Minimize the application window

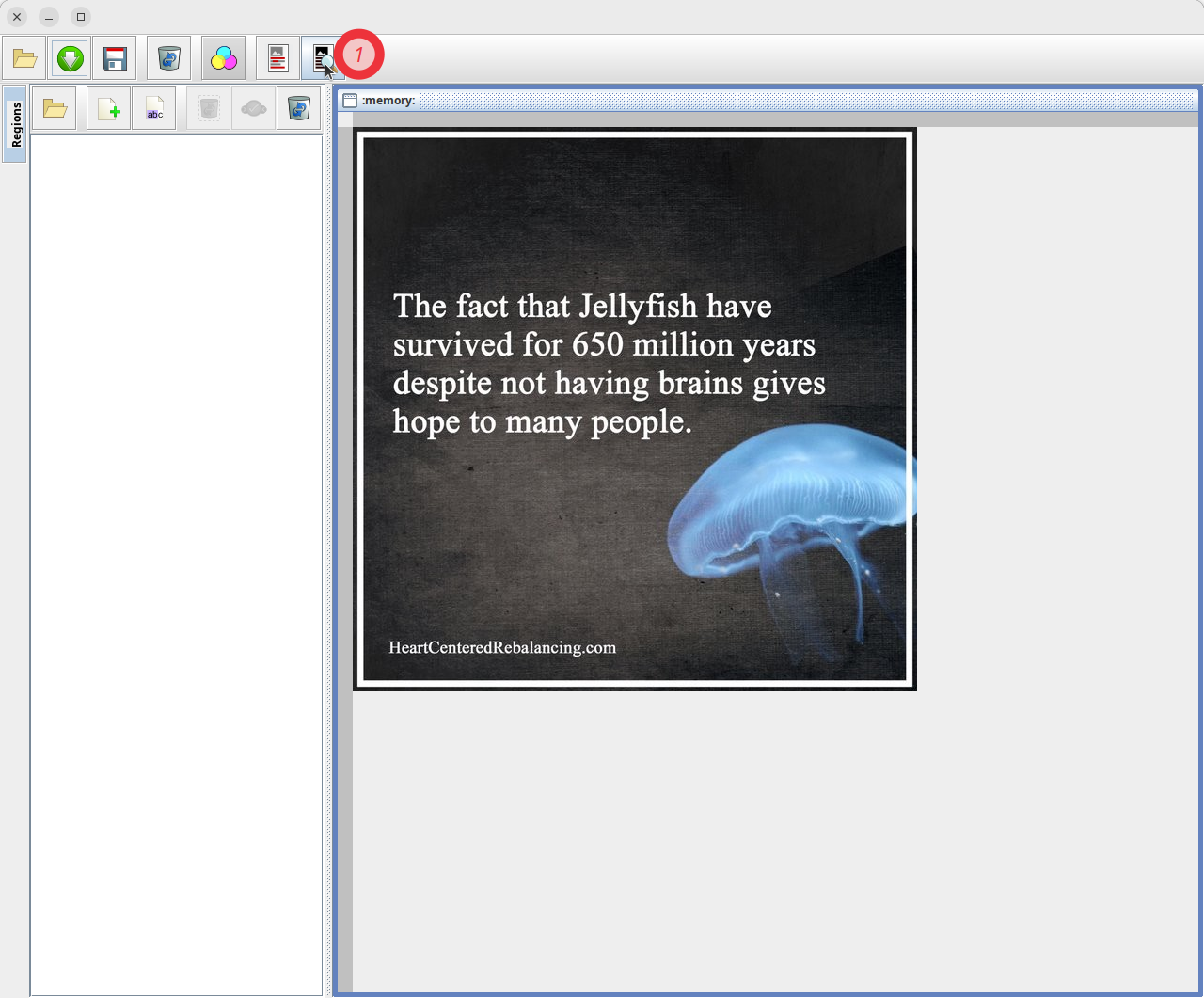(x=49, y=17)
